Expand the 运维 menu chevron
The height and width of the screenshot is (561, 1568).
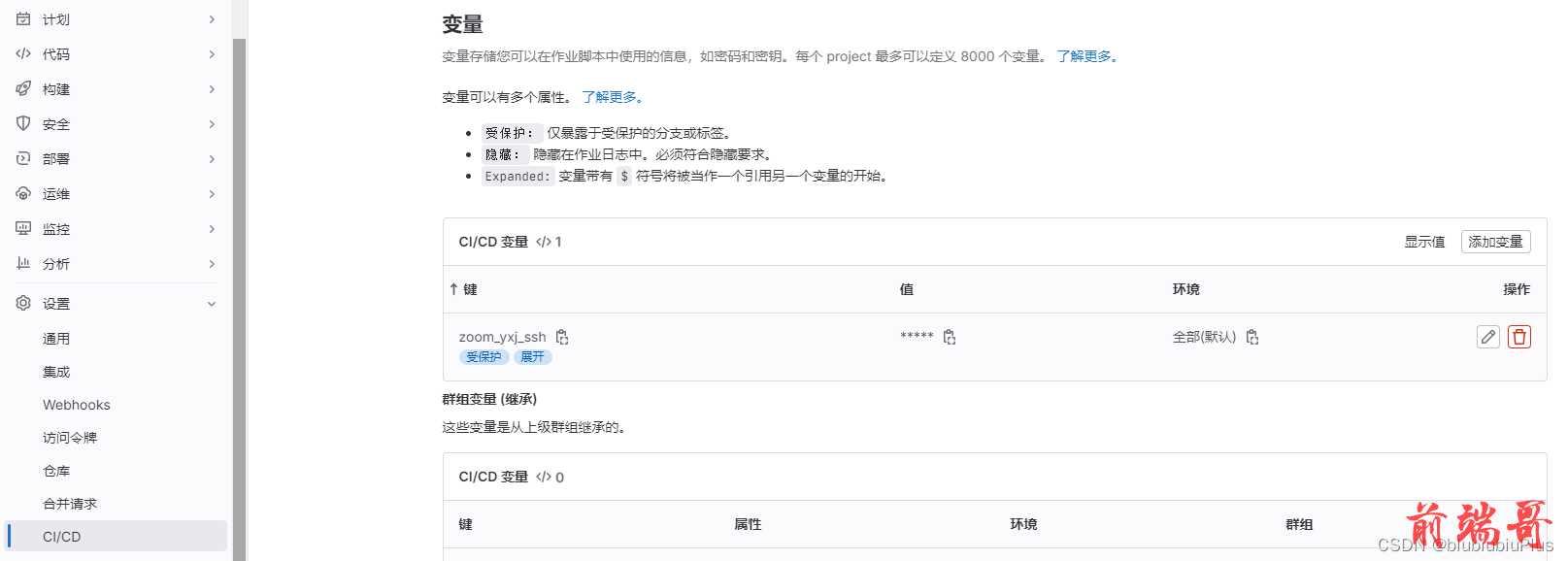[x=212, y=193]
